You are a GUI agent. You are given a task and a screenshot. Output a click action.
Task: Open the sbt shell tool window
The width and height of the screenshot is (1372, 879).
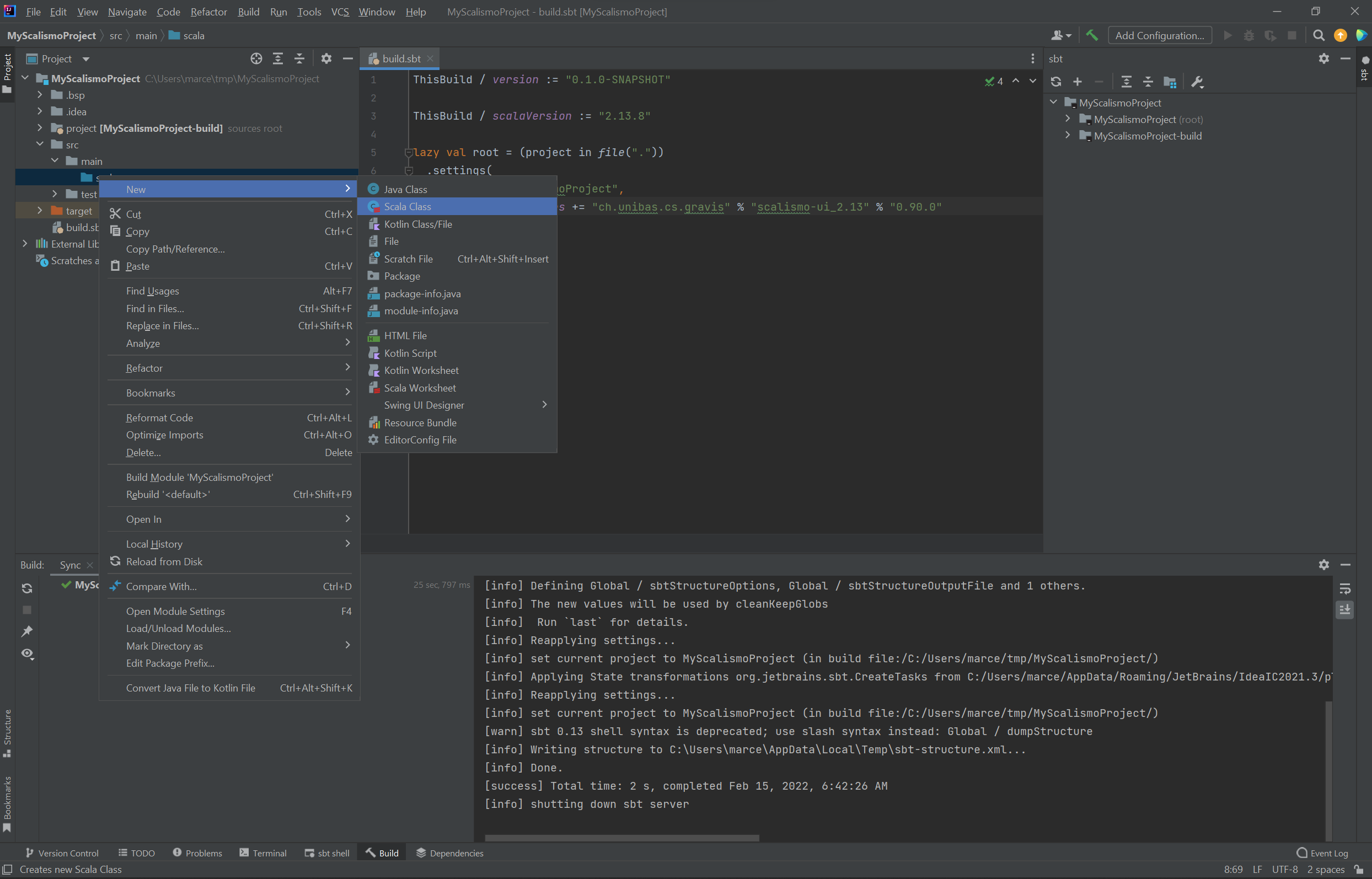[326, 853]
